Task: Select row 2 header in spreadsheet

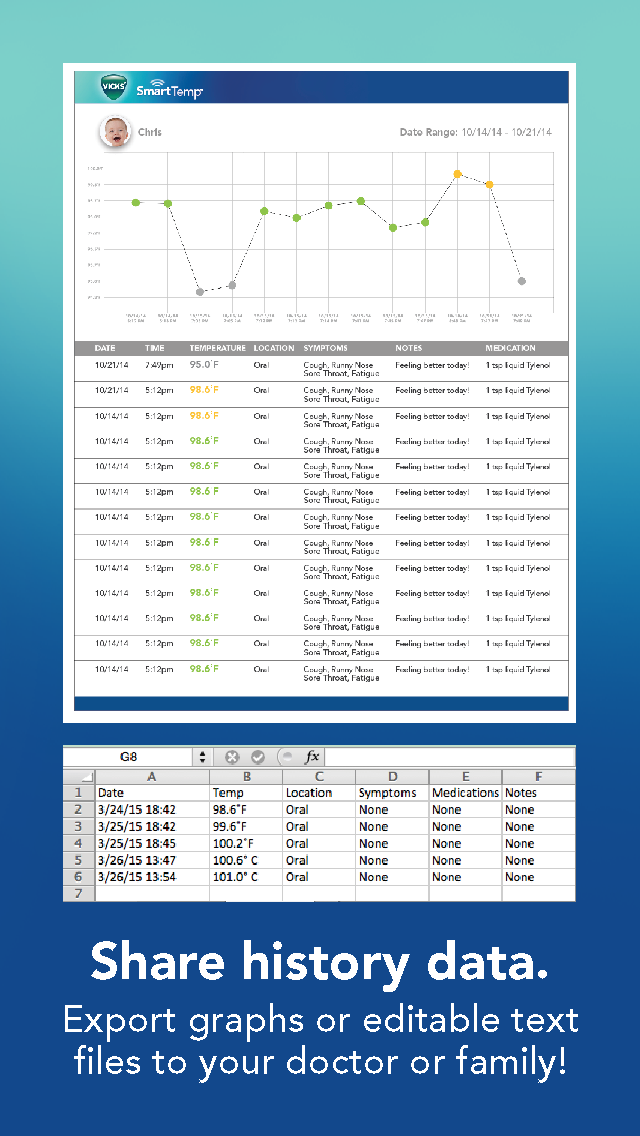Action: click(79, 809)
